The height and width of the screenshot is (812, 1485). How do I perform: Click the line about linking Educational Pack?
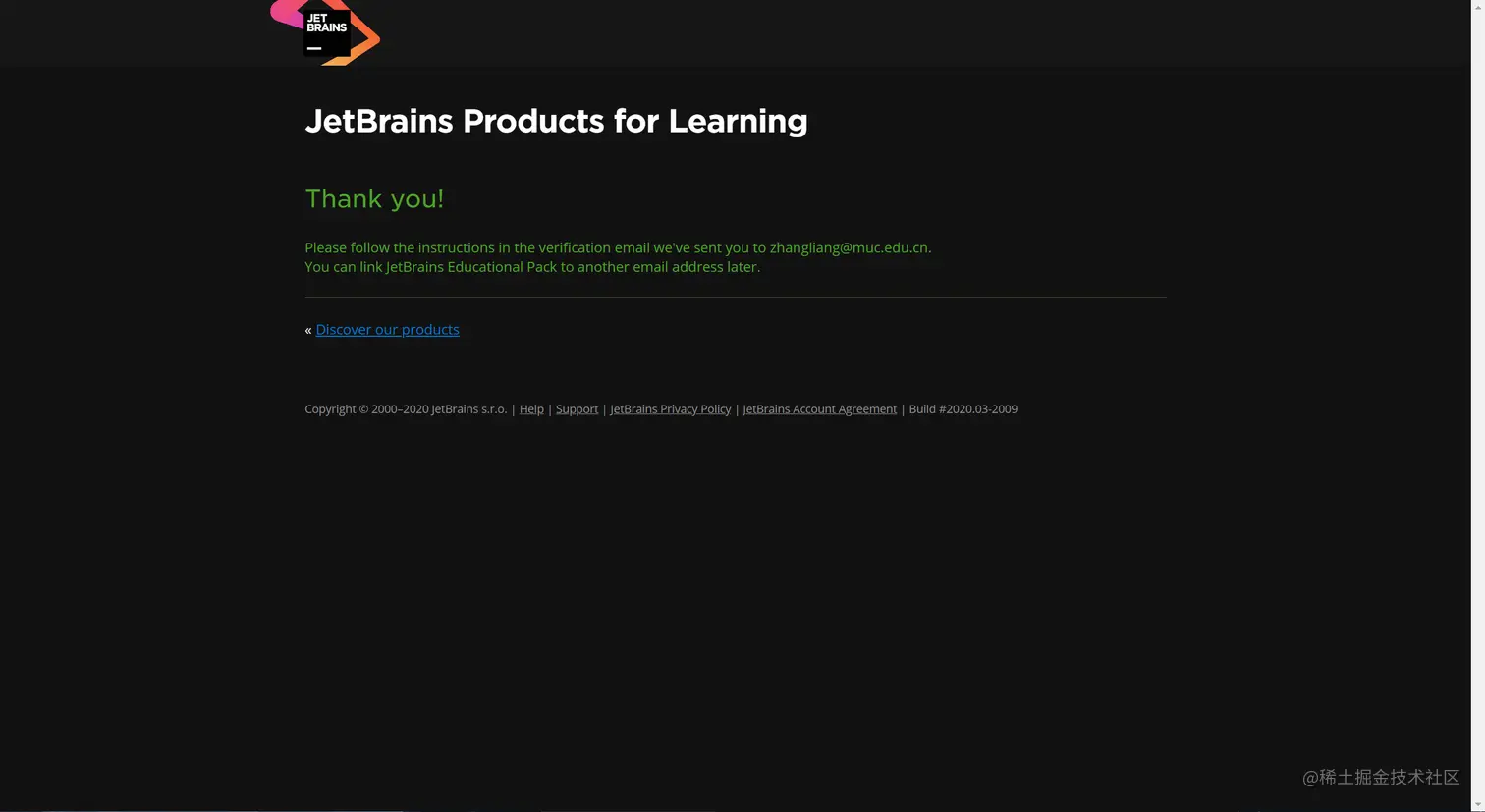pos(532,267)
